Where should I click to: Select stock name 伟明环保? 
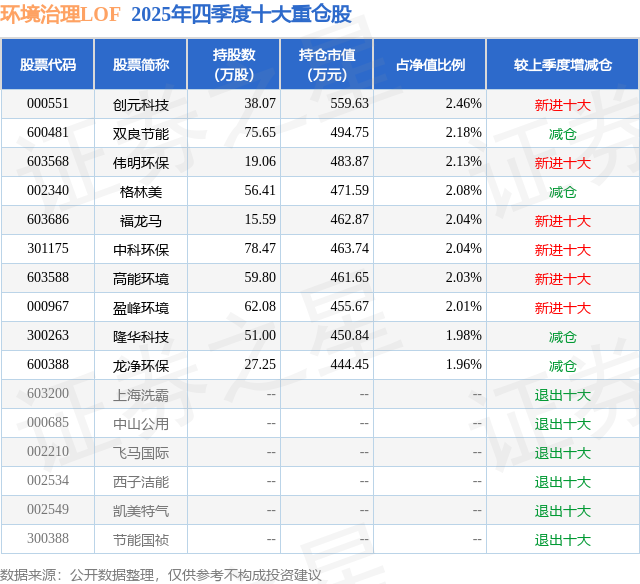(141, 163)
